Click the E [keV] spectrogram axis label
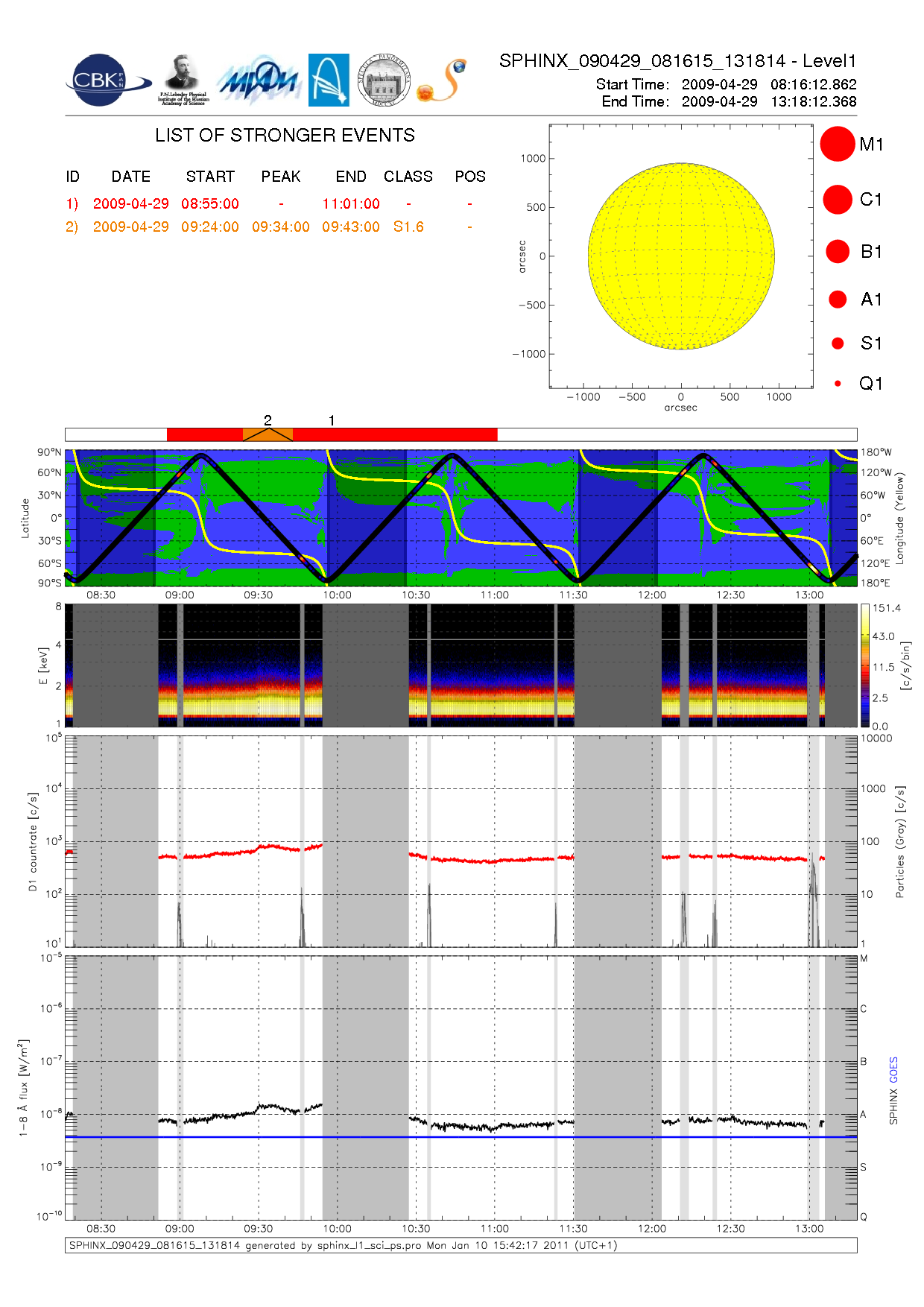 click(43, 665)
